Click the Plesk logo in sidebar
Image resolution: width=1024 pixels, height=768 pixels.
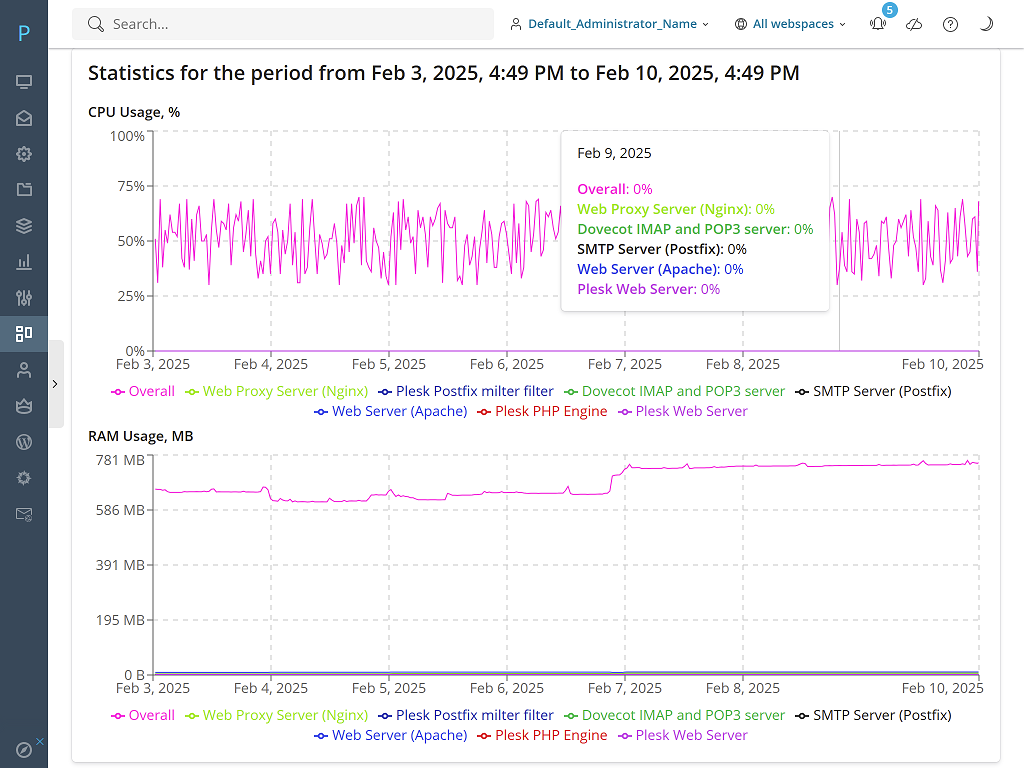point(24,33)
